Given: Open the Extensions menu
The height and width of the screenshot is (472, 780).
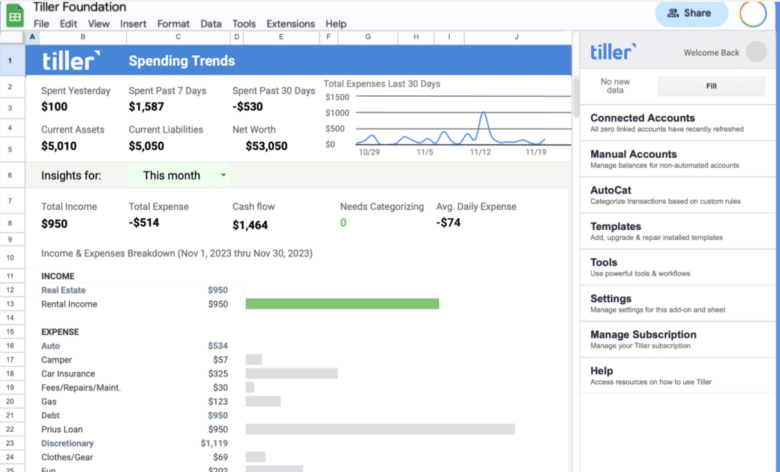Looking at the screenshot, I should click(x=290, y=23).
